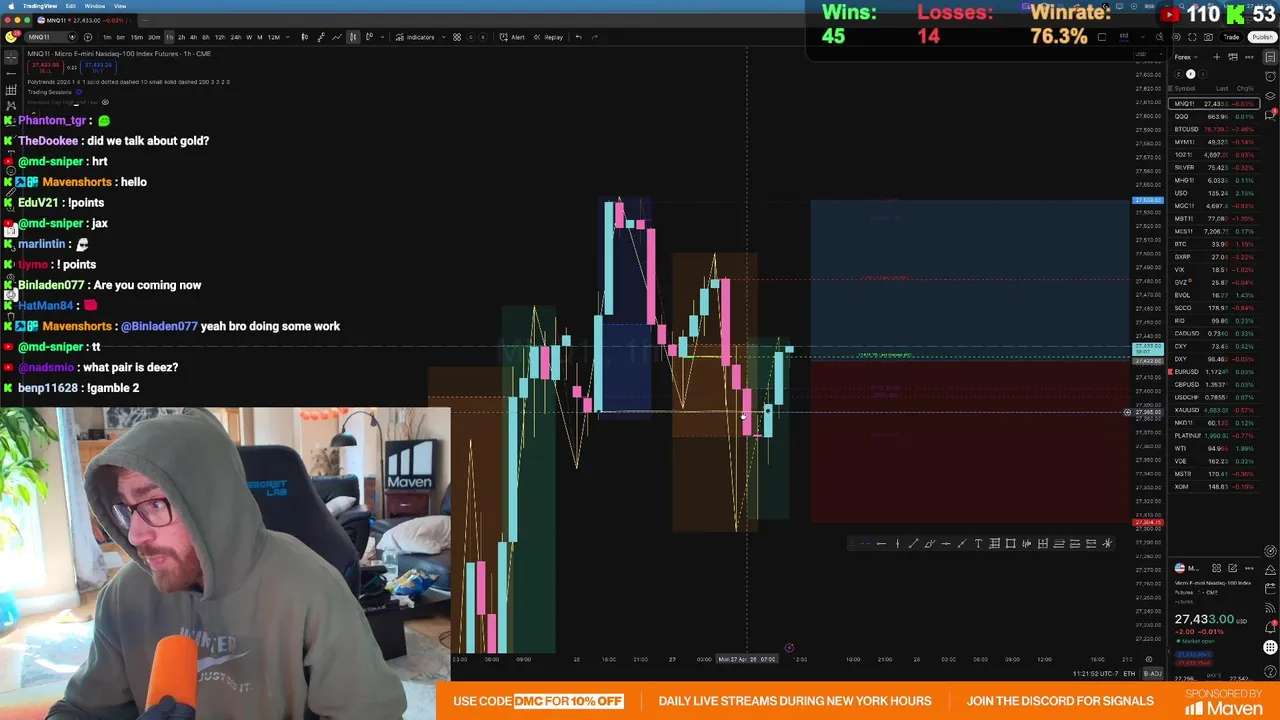The height and width of the screenshot is (720, 1280).
Task: Toggle the B-ADJ back-adjust setting
Action: [1153, 673]
